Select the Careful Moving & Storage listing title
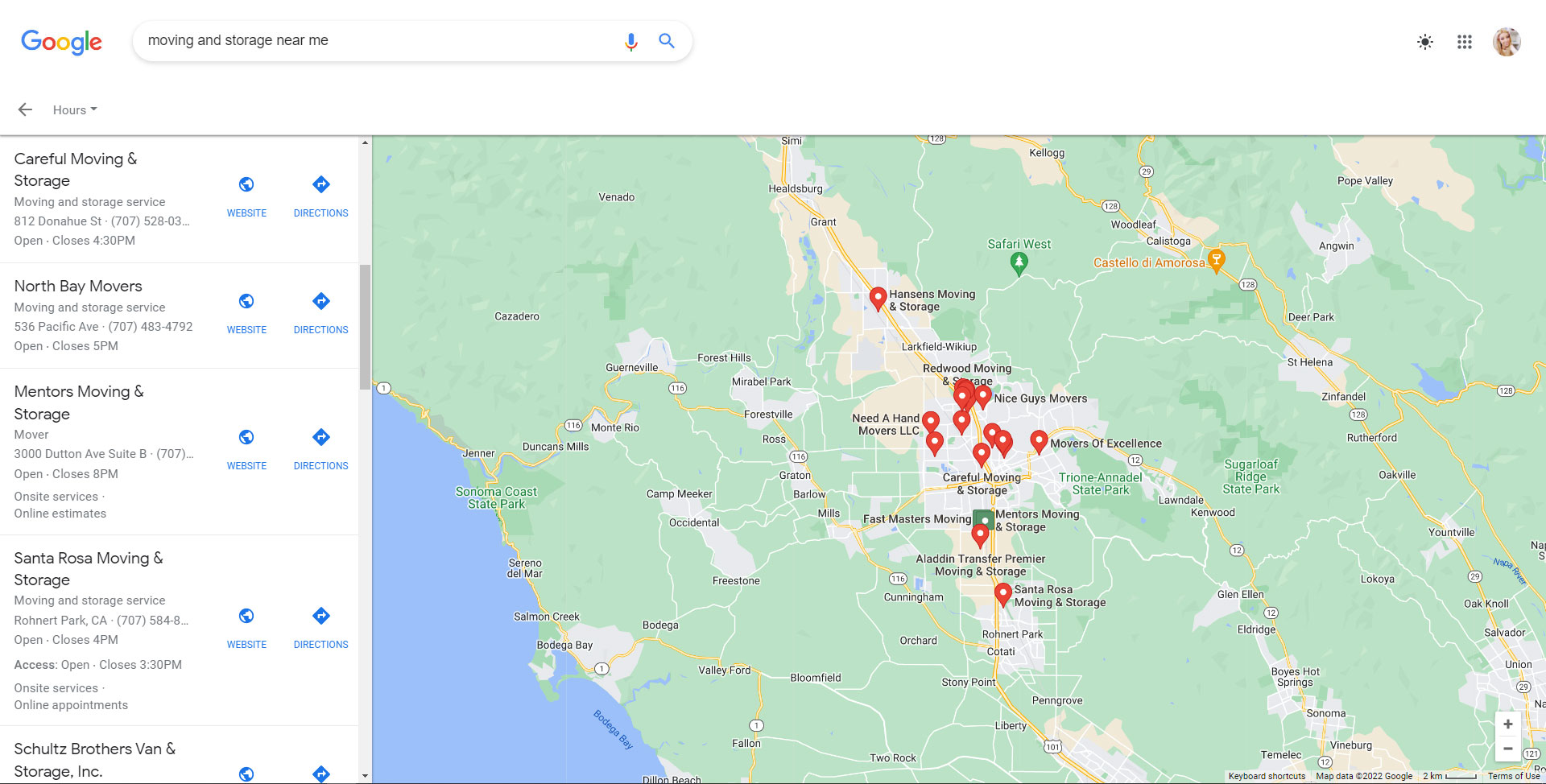1546x784 pixels. coord(76,170)
